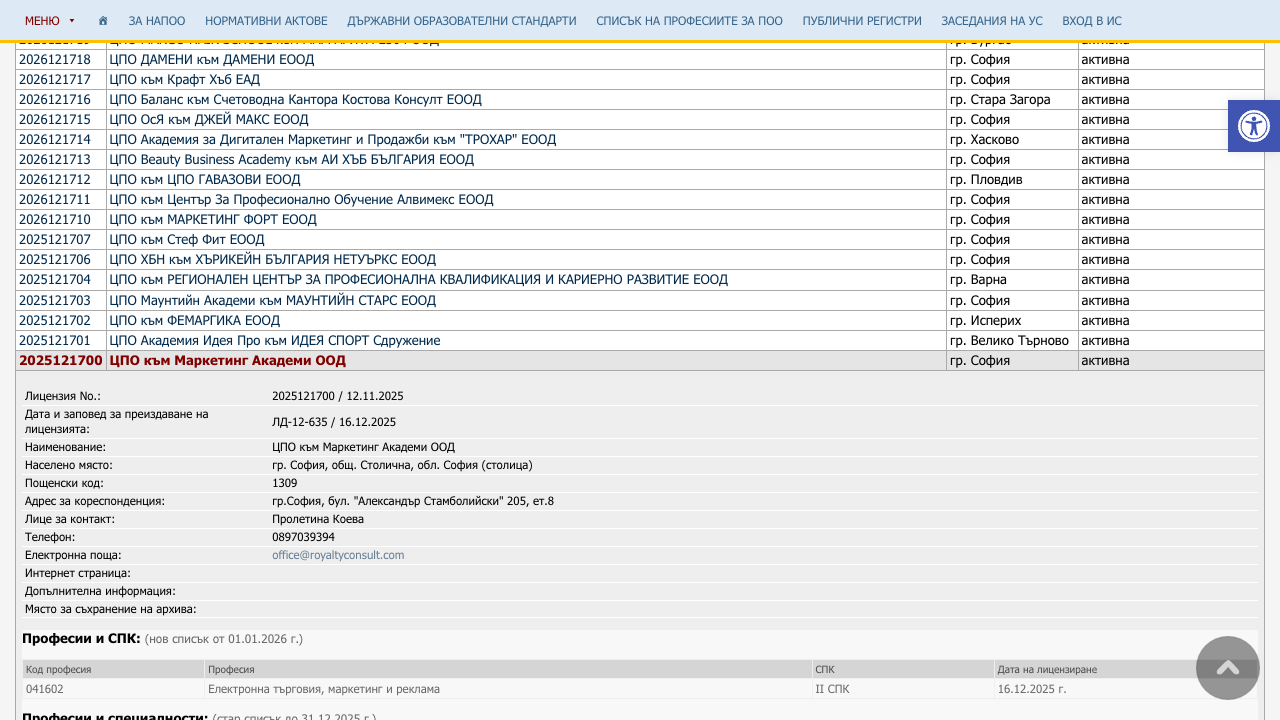Open ЦПО Маунтийн Академи entry
Screen dimensions: 1280x720
272,301
